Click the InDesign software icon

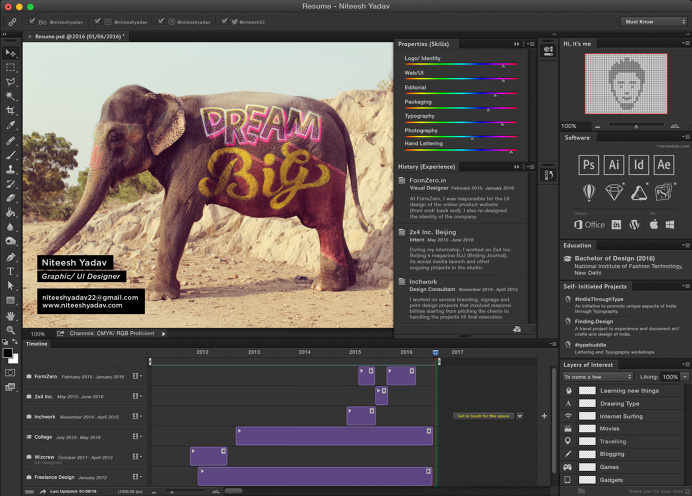coord(639,164)
